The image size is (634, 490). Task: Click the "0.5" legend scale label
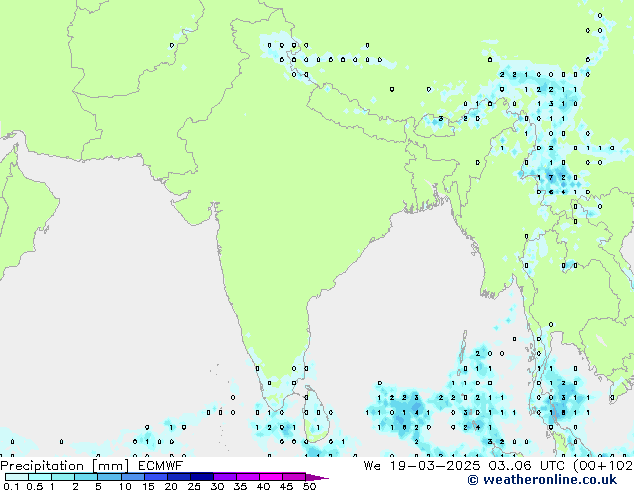[35, 486]
